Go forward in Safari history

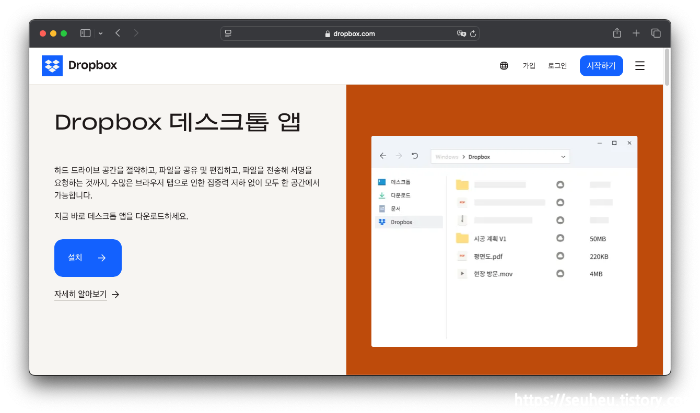[136, 33]
